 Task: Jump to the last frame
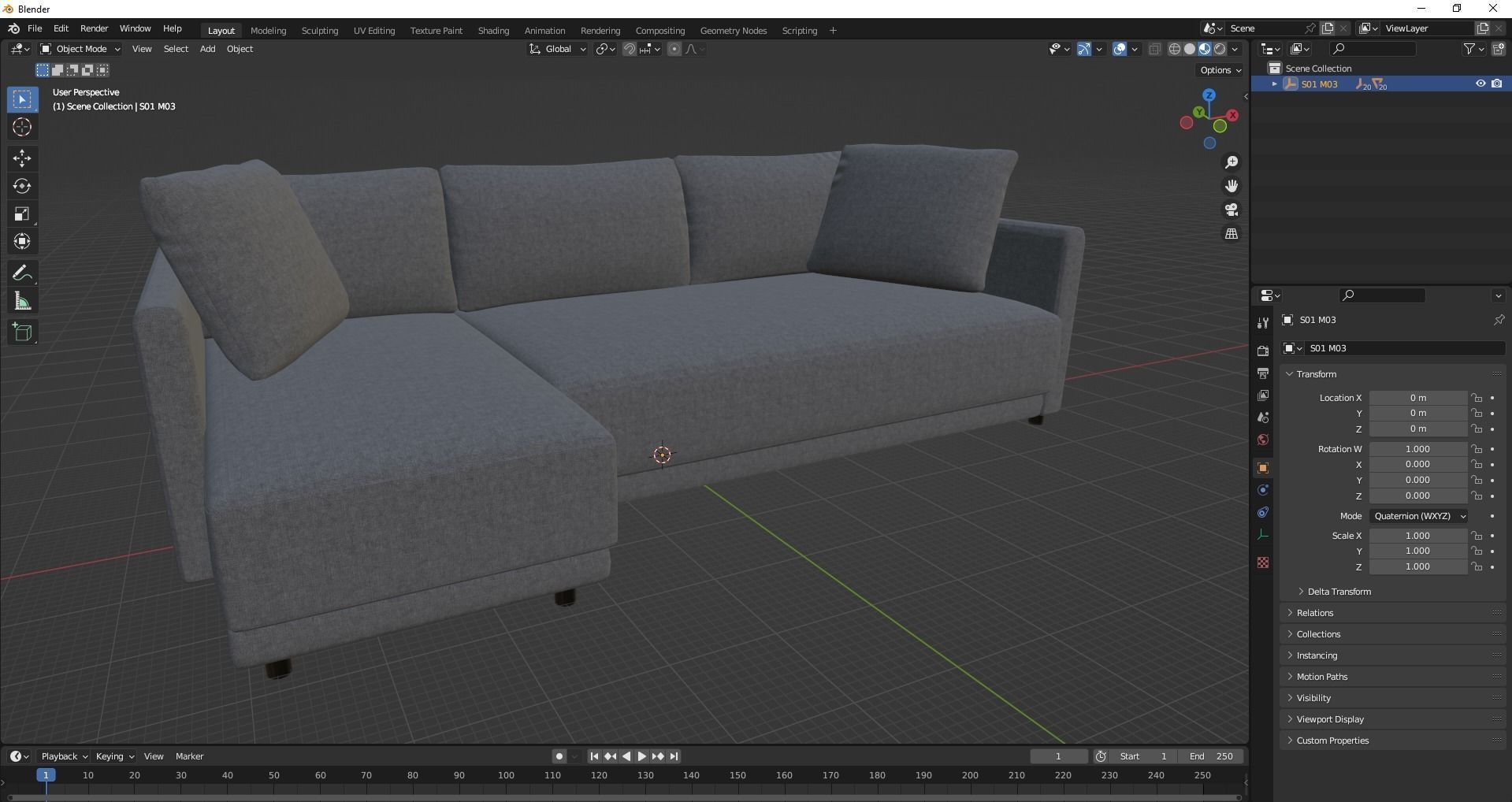pos(674,756)
